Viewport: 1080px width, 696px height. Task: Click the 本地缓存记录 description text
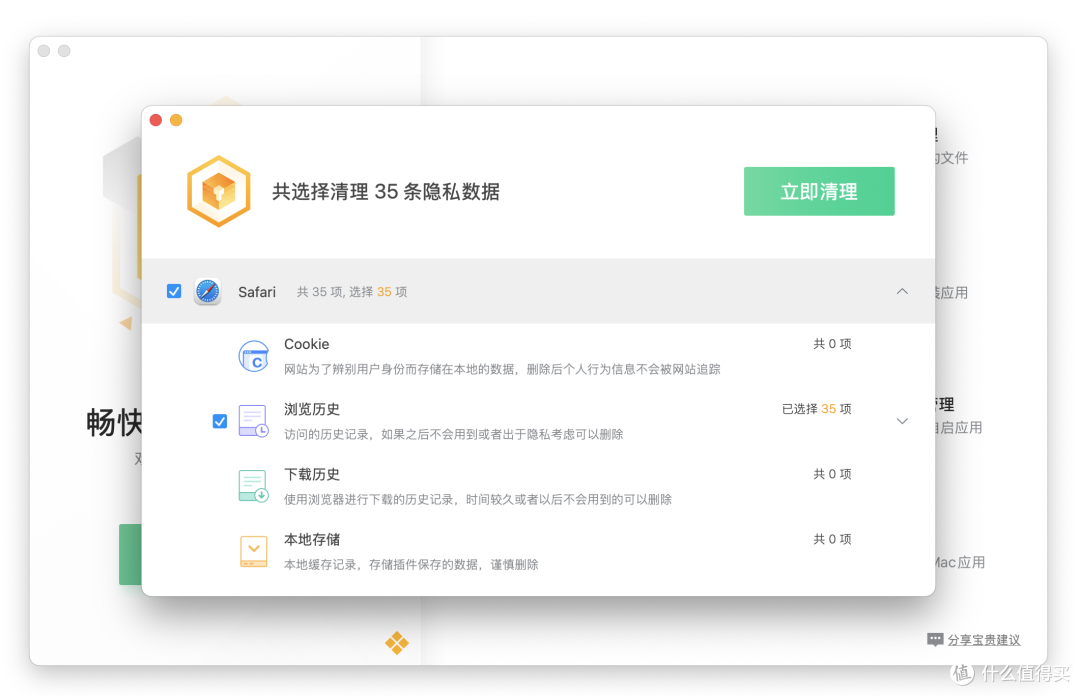(411, 565)
